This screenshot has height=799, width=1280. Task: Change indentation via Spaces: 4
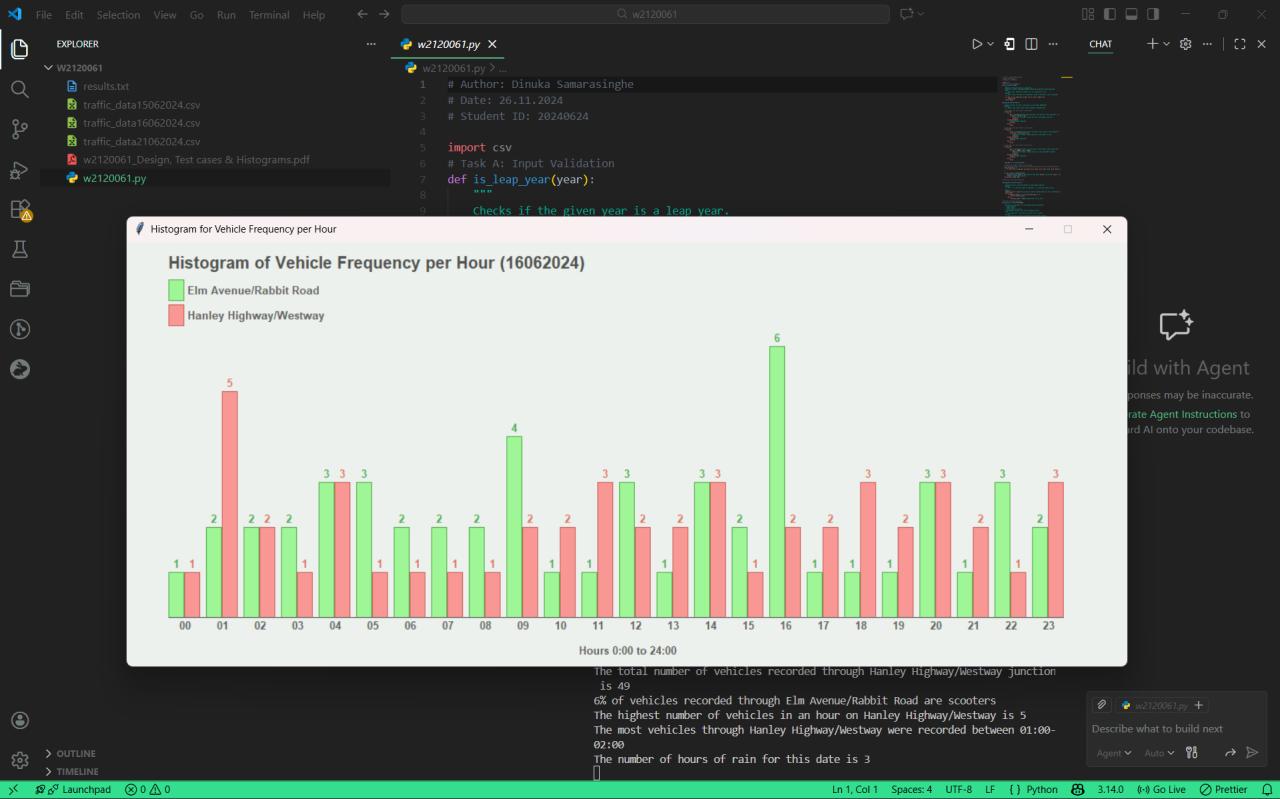(911, 789)
